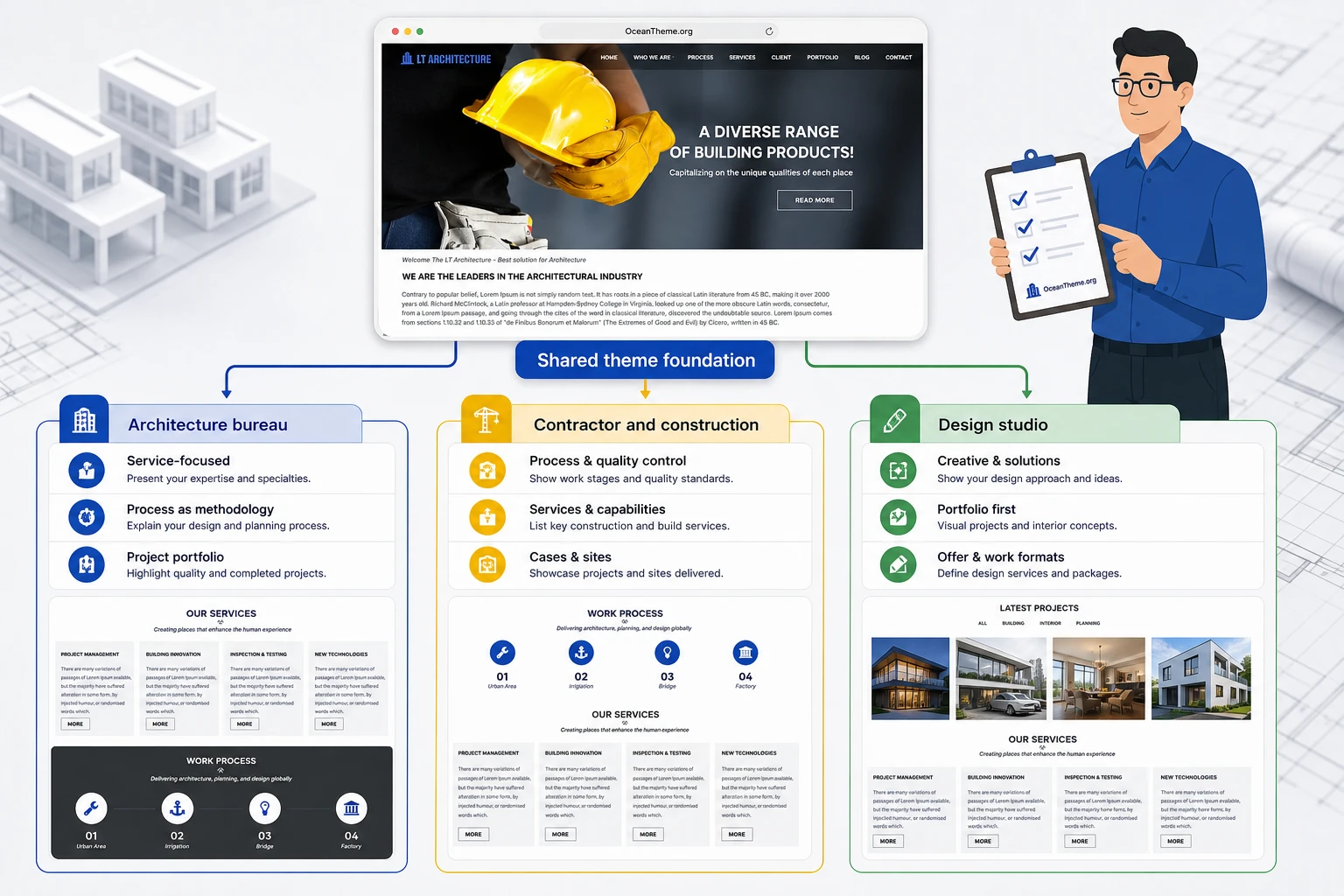Open the white cubic house project thumbnail

click(x=1200, y=678)
